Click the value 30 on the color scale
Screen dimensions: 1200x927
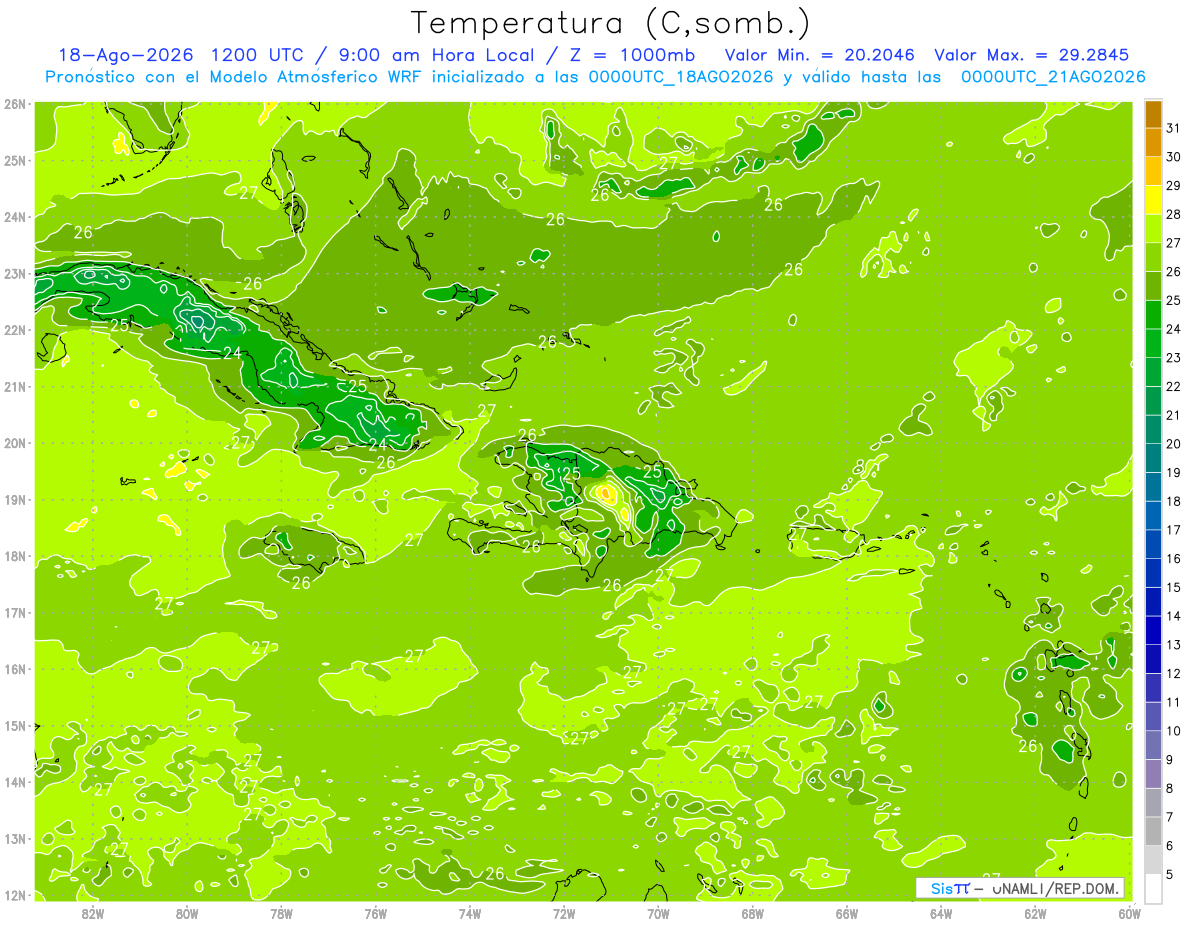(1173, 157)
